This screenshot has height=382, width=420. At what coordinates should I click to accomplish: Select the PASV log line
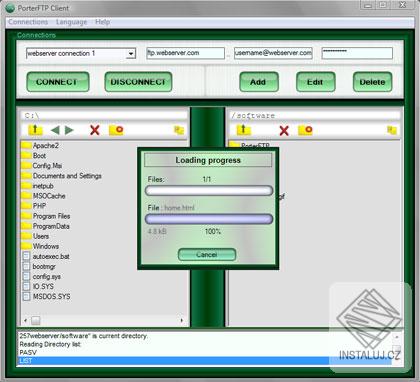coord(205,353)
